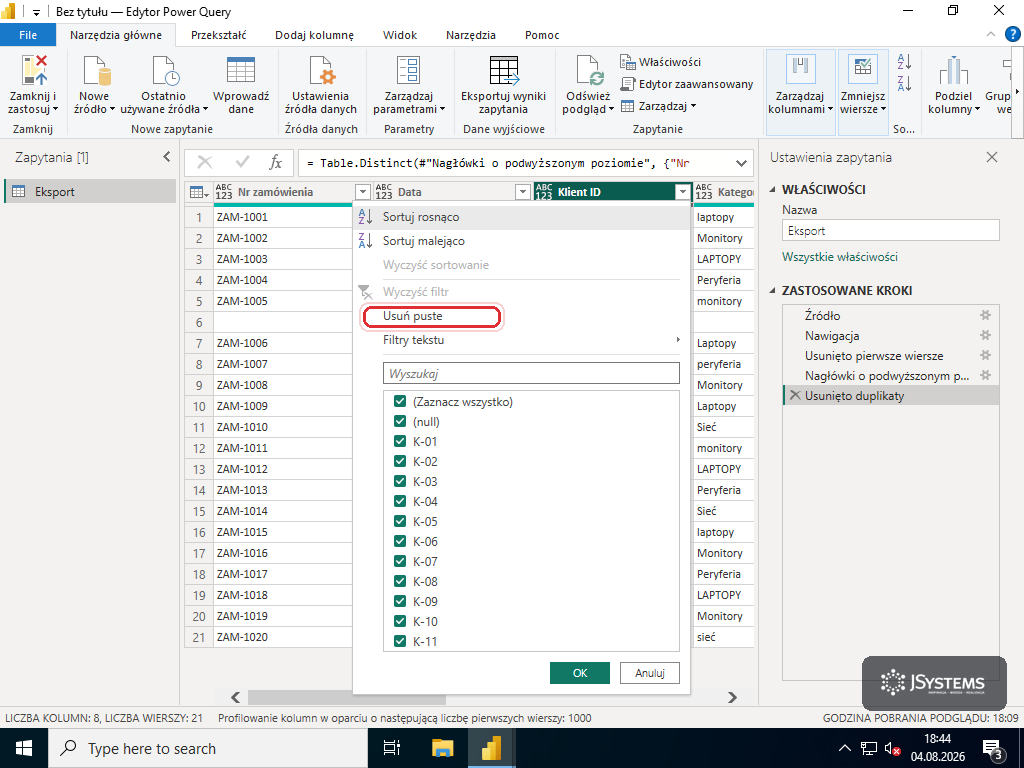Image resolution: width=1024 pixels, height=768 pixels.
Task: Open the Windows Start menu
Action: coord(24,748)
